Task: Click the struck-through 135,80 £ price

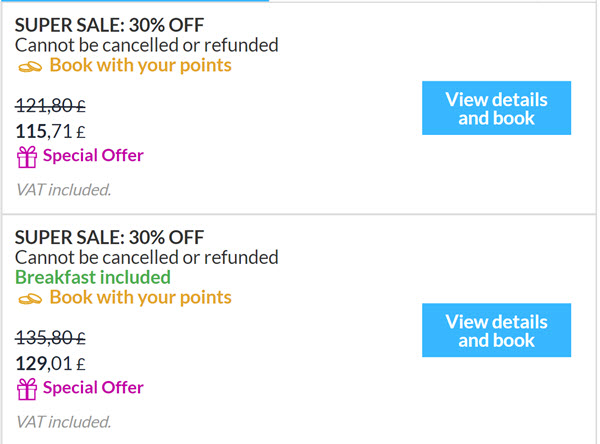Action: point(50,338)
